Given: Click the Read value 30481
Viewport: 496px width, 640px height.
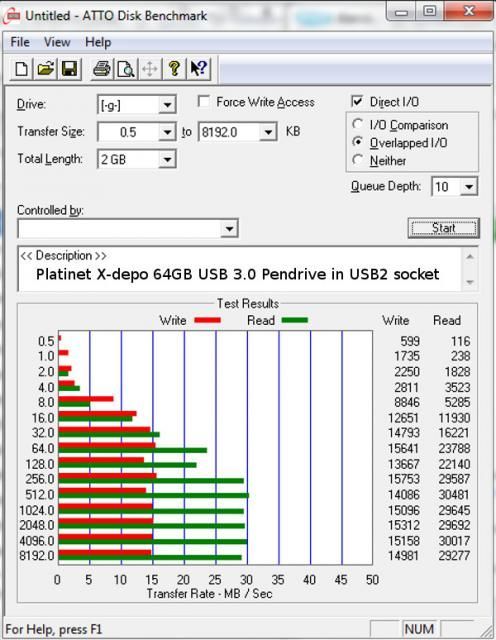Looking at the screenshot, I should pyautogui.click(x=454, y=494).
